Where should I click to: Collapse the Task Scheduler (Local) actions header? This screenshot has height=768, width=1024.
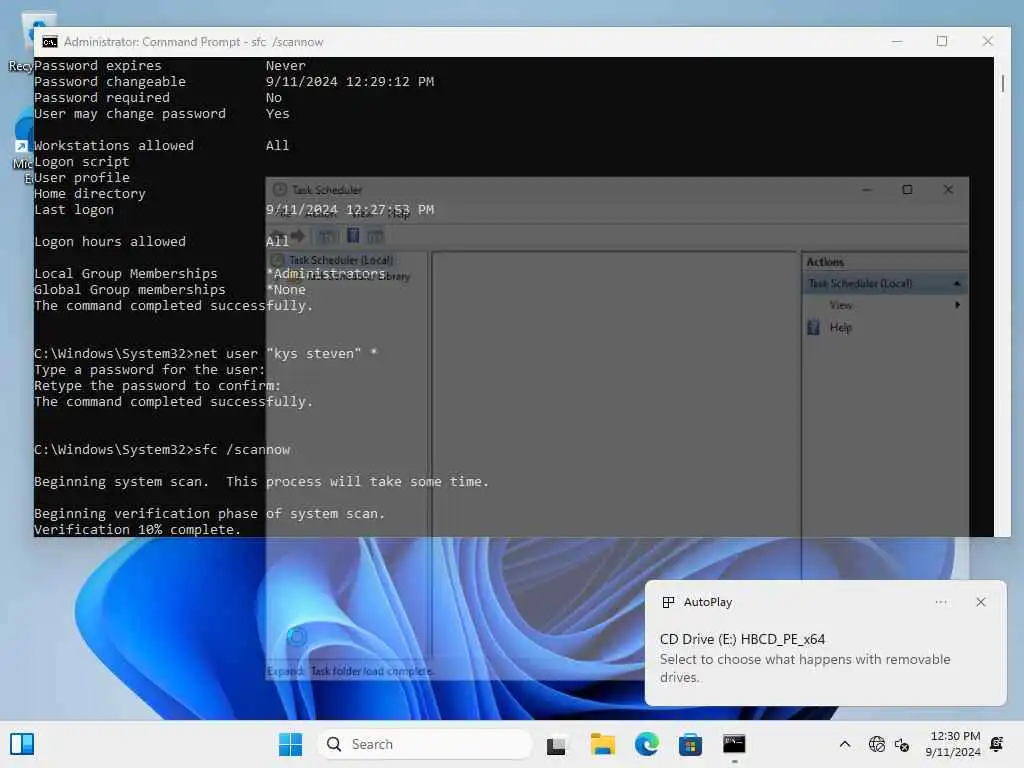pos(957,283)
